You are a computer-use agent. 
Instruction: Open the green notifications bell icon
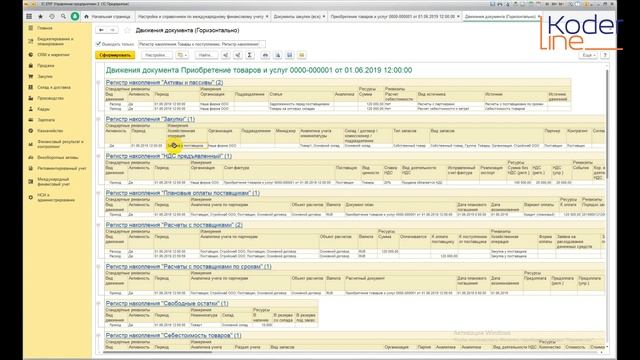(x=75, y=16)
